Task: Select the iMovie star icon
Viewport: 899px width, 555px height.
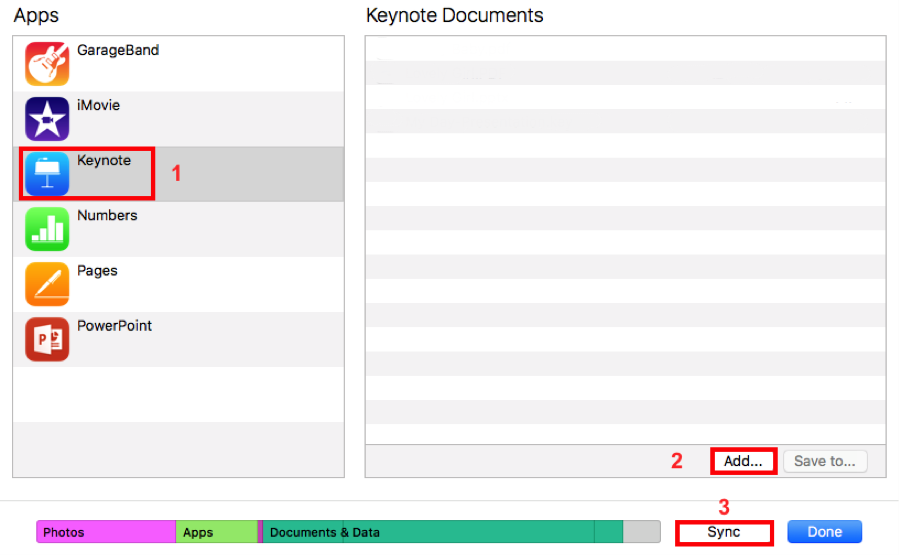Action: click(47, 119)
